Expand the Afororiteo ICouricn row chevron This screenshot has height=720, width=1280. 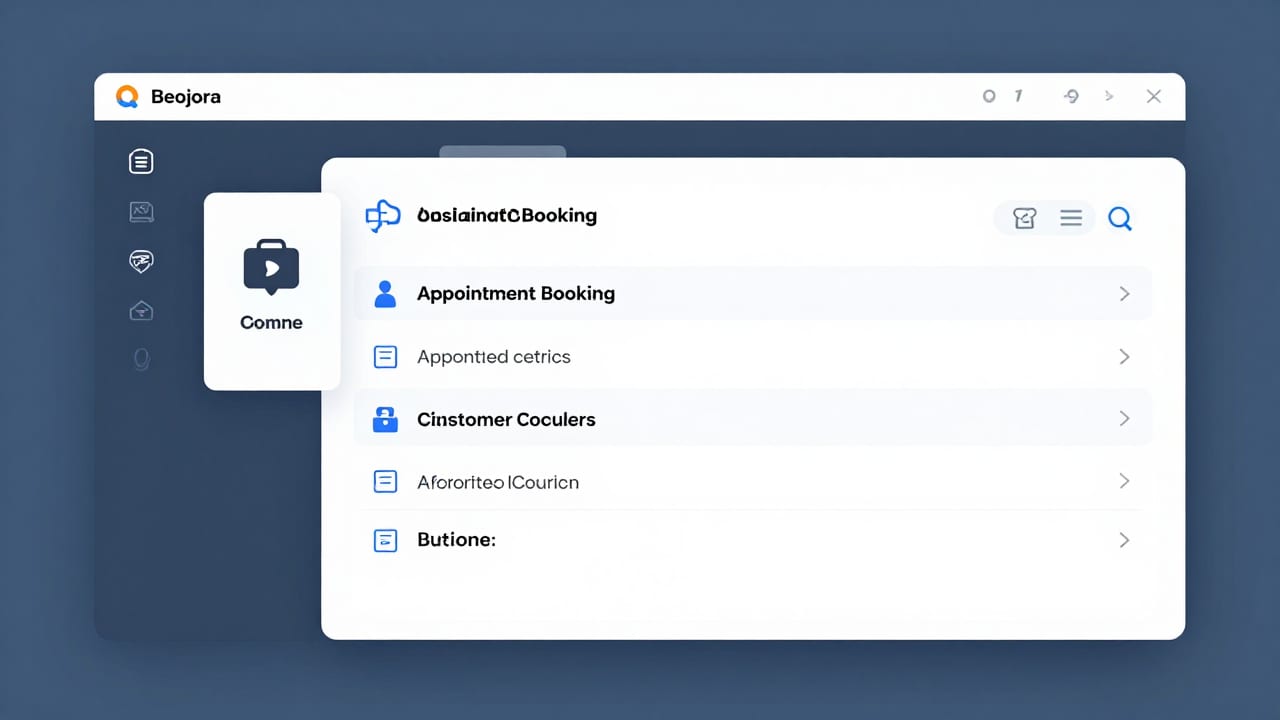[x=1124, y=482]
